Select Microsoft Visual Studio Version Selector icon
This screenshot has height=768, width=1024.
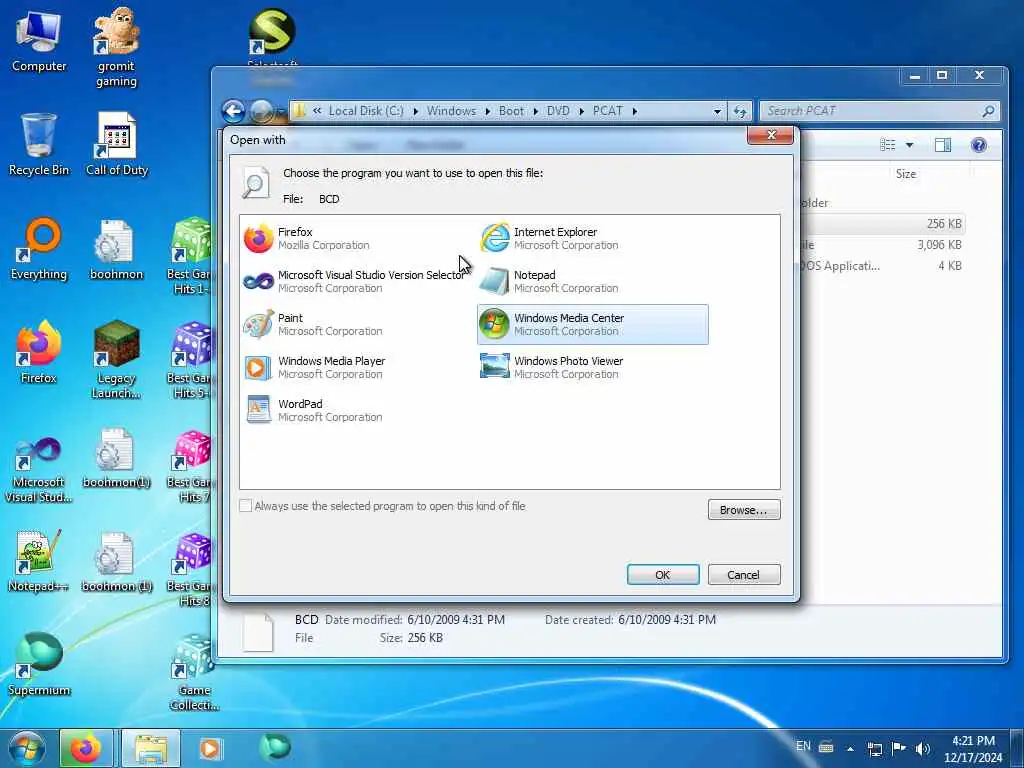pos(259,281)
